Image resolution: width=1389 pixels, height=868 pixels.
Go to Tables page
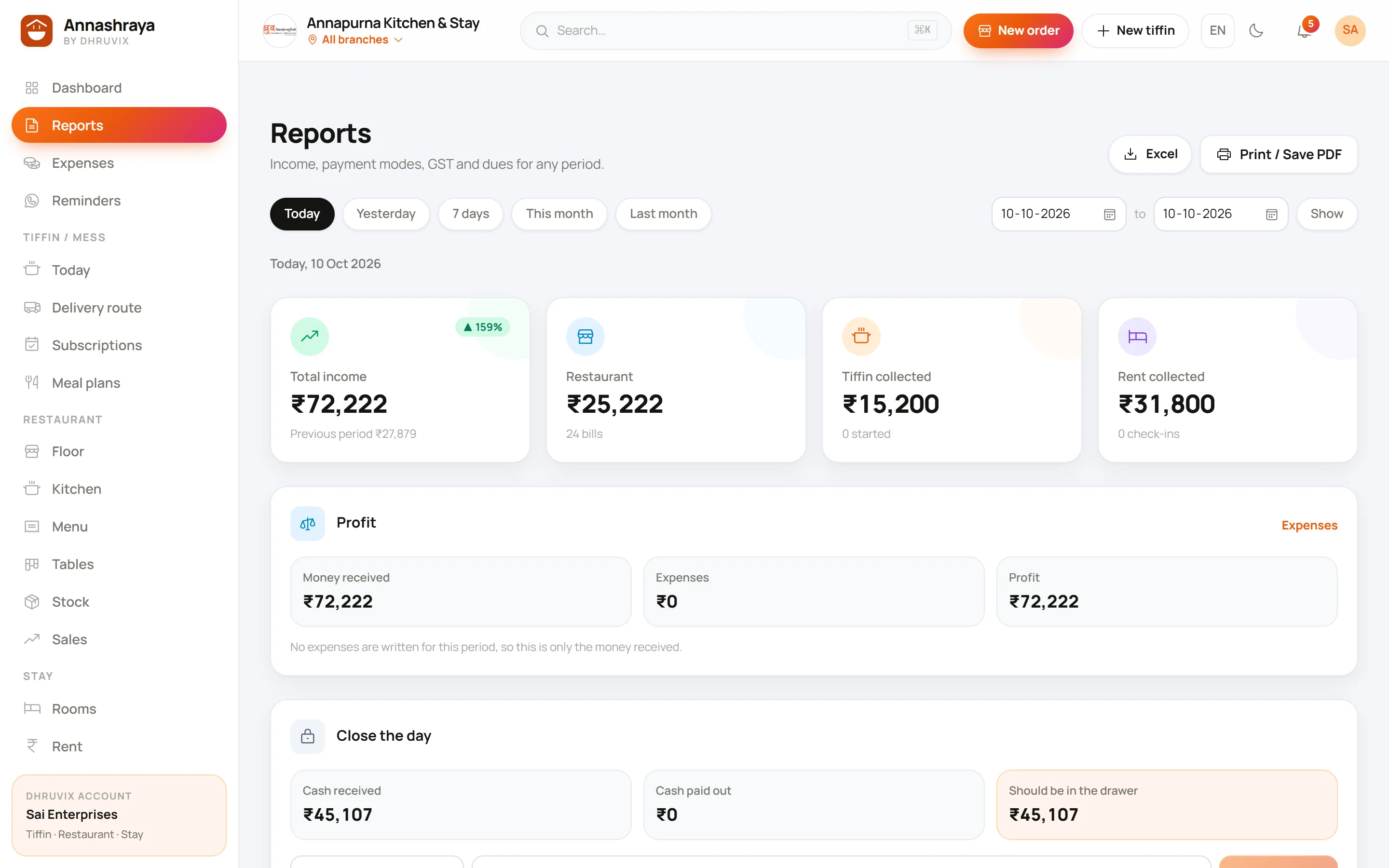[x=119, y=564]
